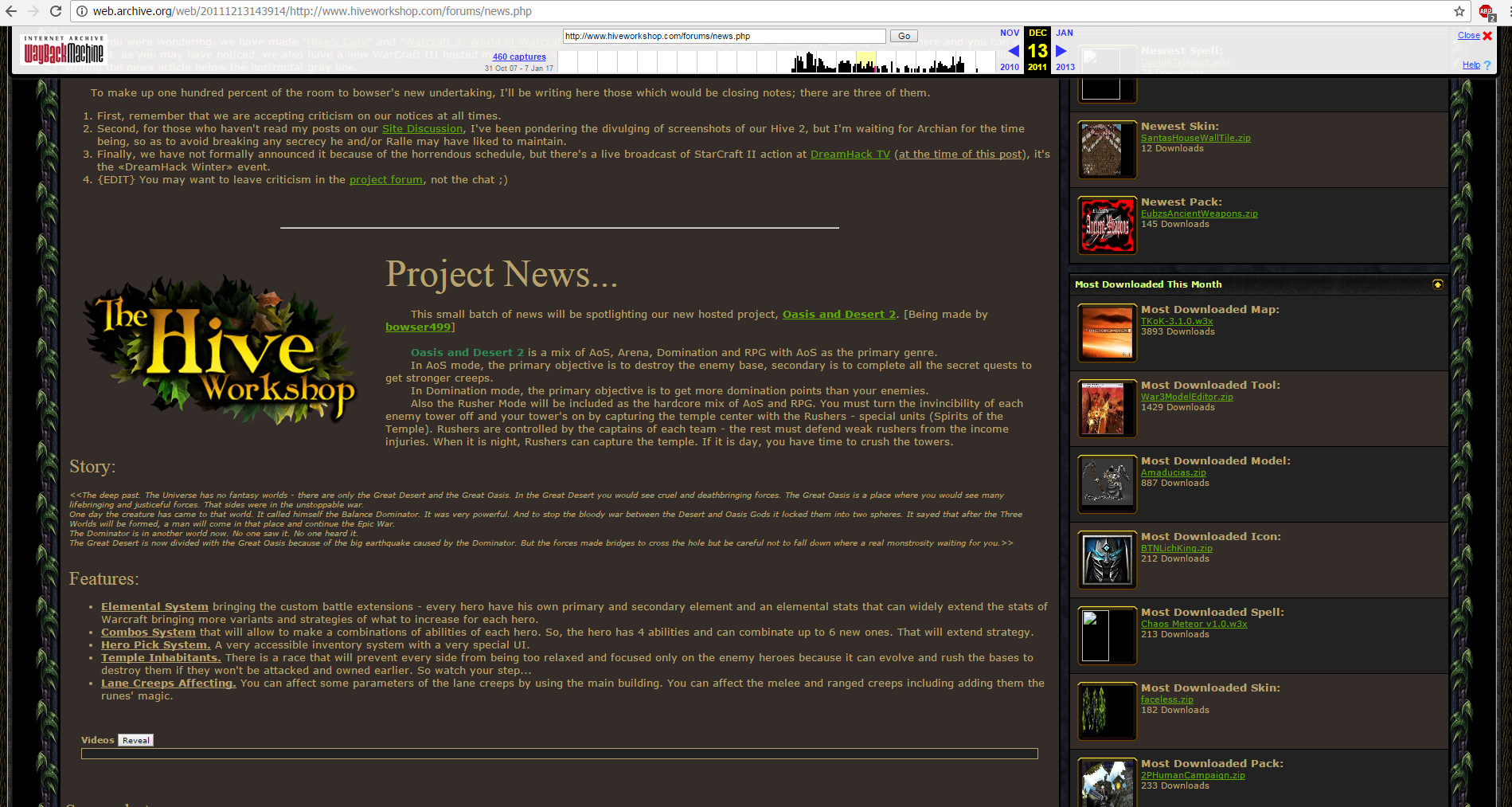This screenshot has width=1512, height=807.
Task: Click the '3893 Downloads' text
Action: (x=1178, y=331)
